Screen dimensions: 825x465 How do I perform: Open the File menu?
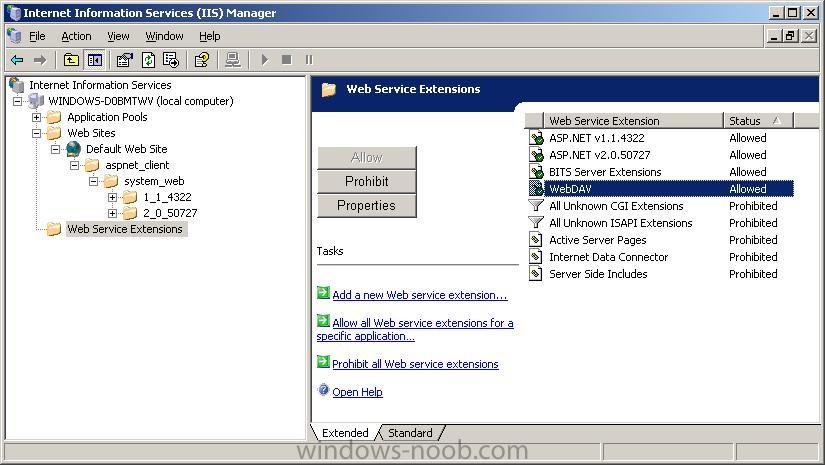coord(37,36)
